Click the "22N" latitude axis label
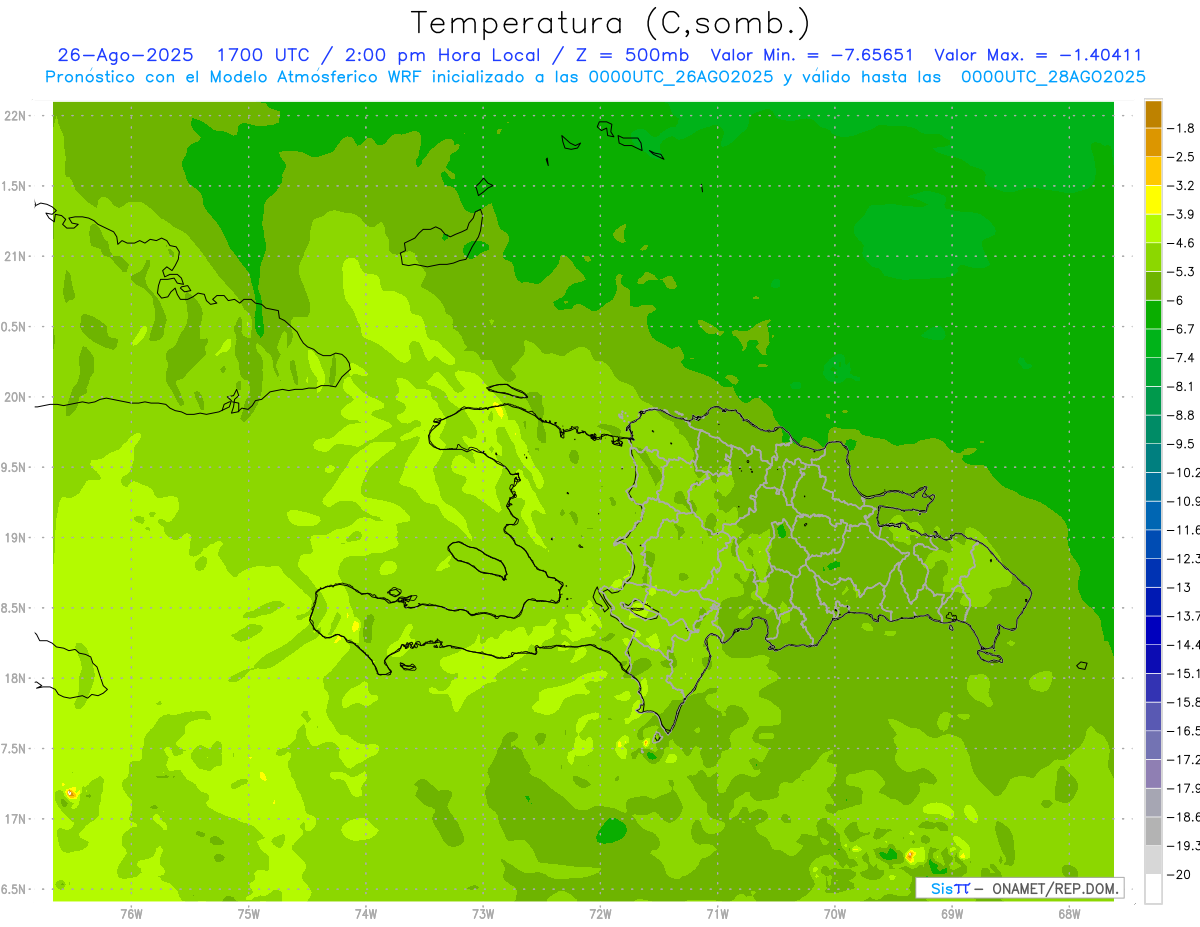The height and width of the screenshot is (927, 1200). tap(17, 116)
